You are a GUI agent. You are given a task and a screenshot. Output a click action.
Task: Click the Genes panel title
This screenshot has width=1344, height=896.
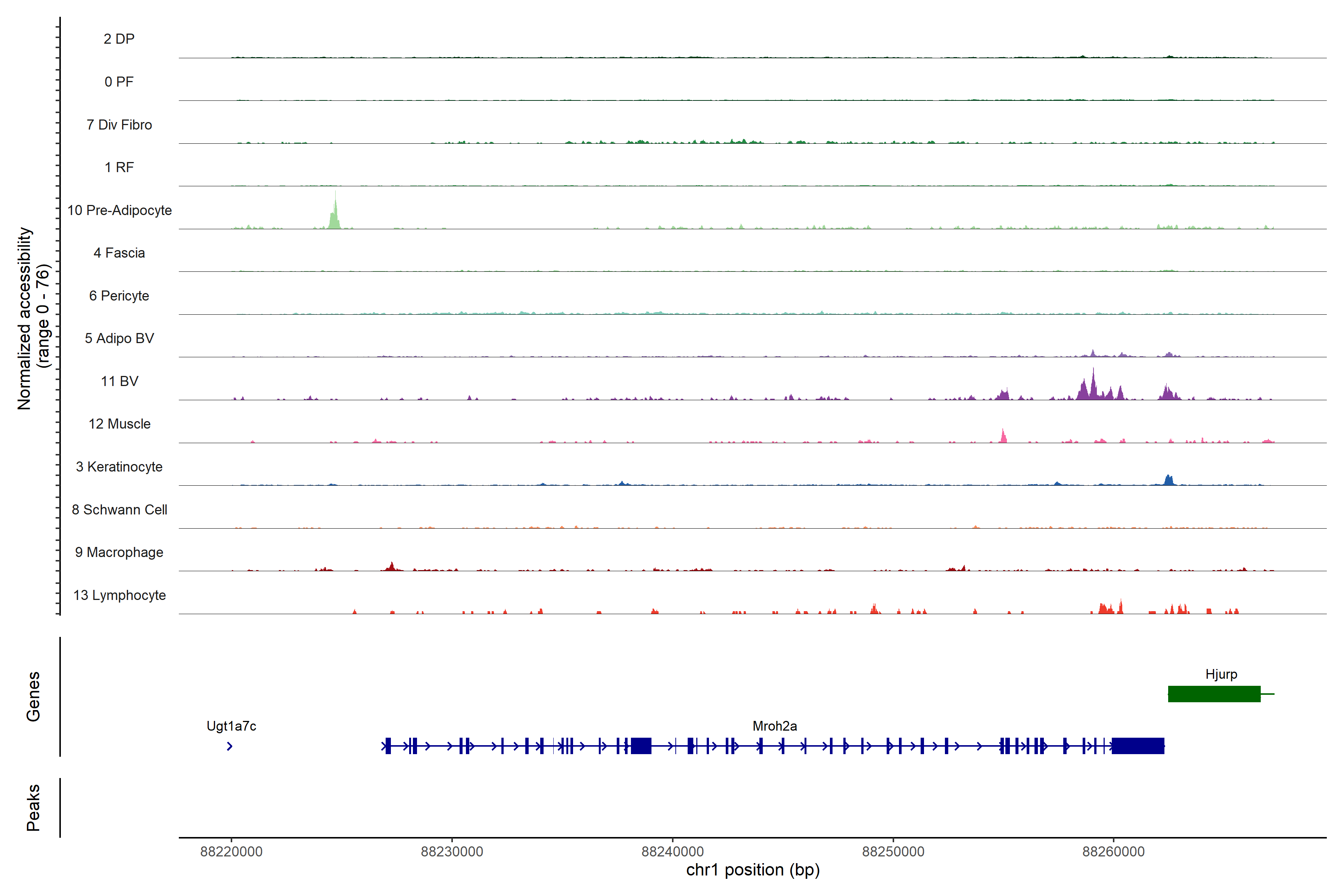[33, 697]
